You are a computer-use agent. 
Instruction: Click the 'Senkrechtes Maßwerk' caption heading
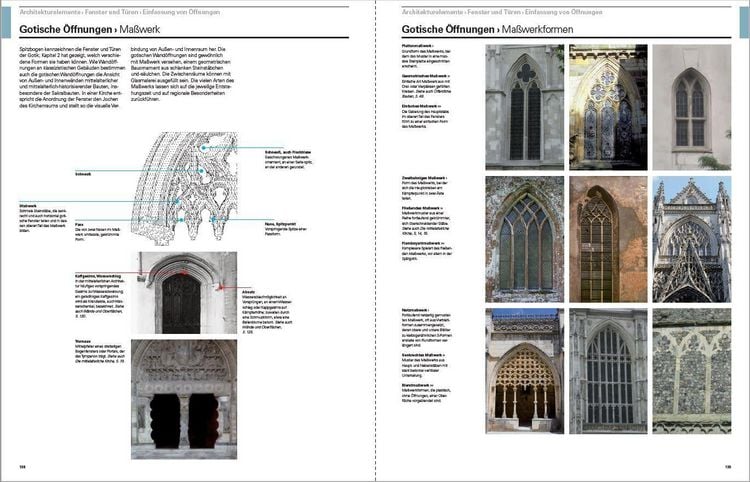point(423,355)
